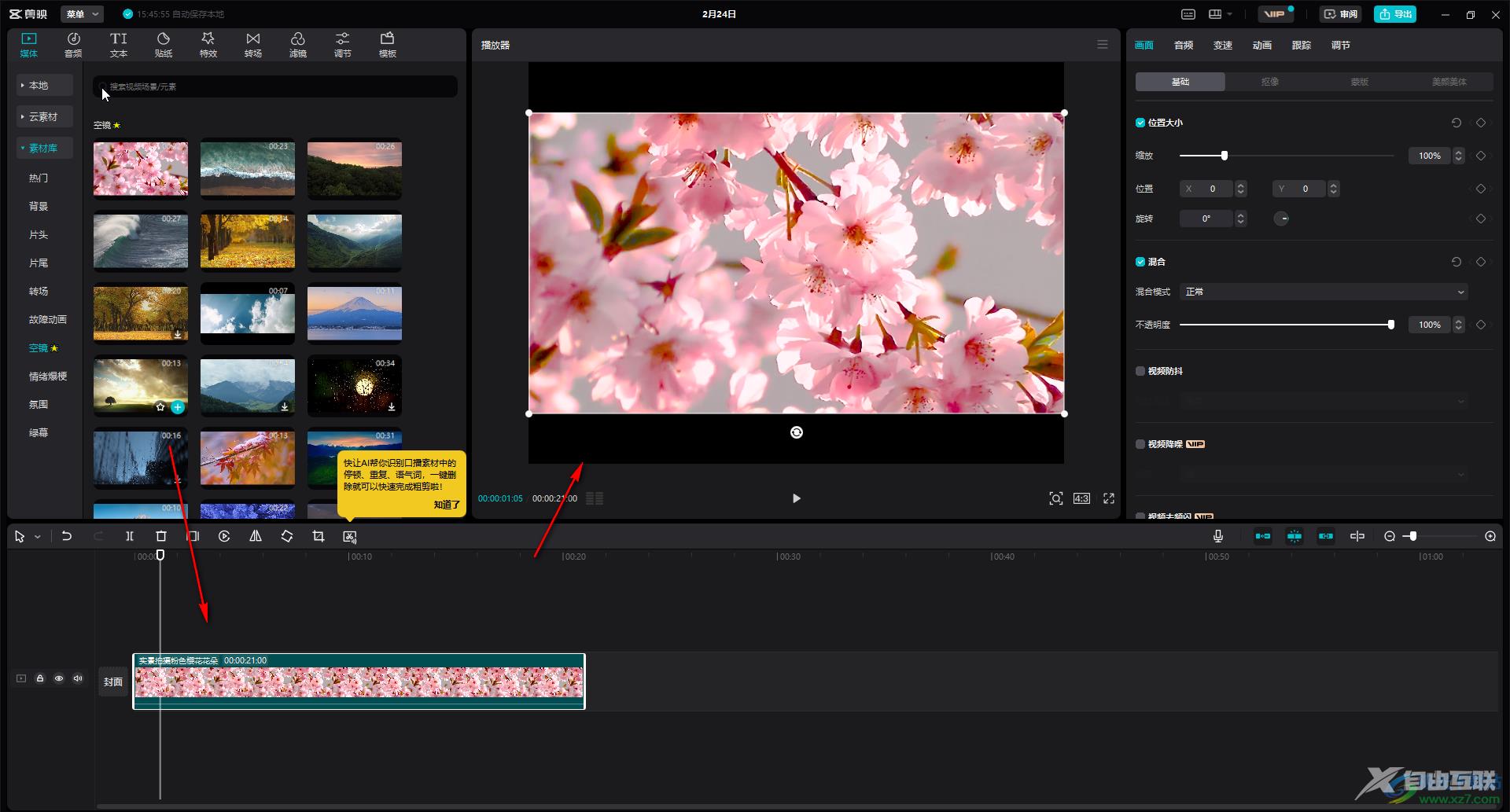The height and width of the screenshot is (812, 1510).
Task: Toggle clip linkage button
Action: click(x=1326, y=536)
